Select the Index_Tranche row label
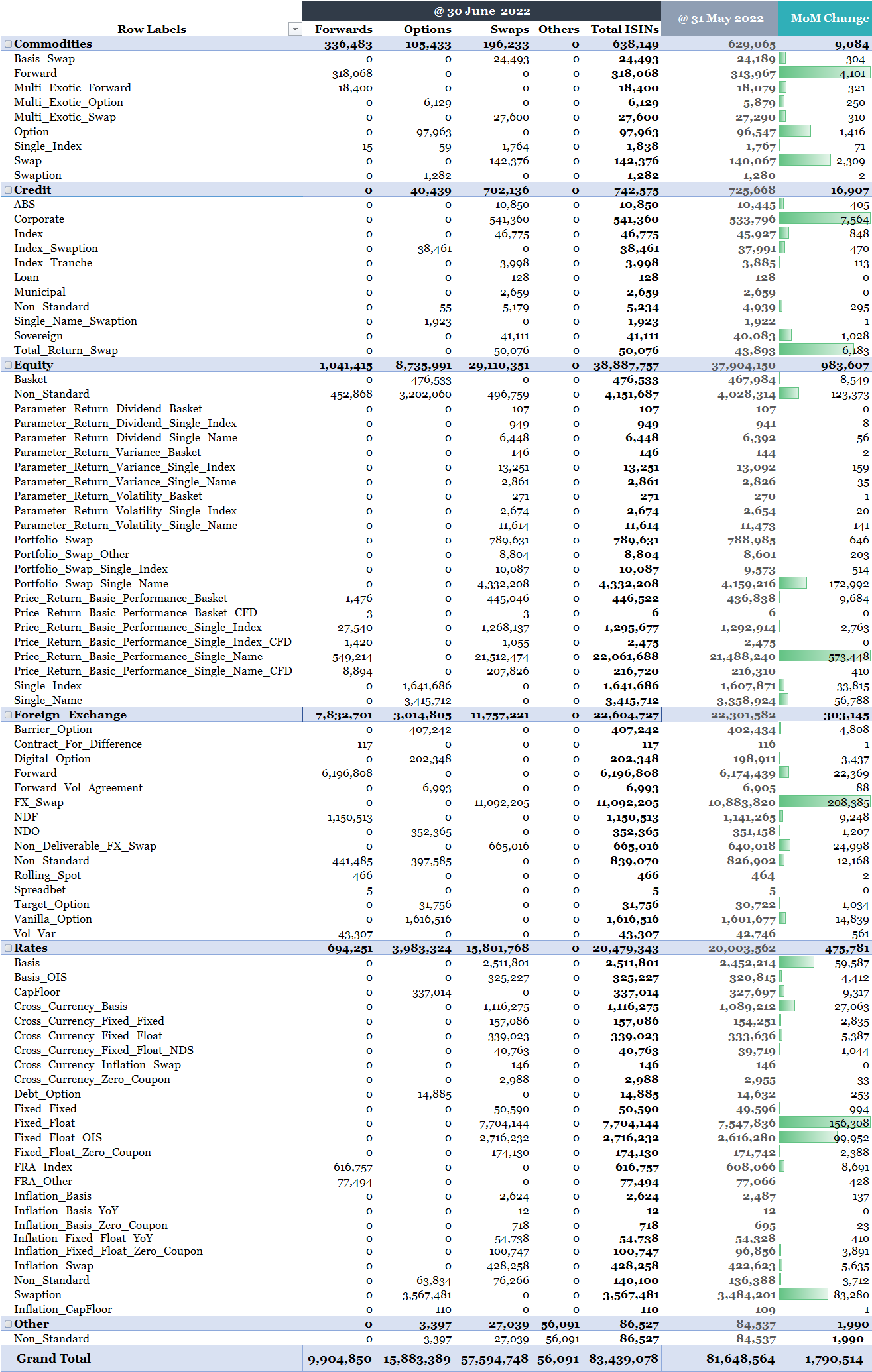 pos(53,262)
